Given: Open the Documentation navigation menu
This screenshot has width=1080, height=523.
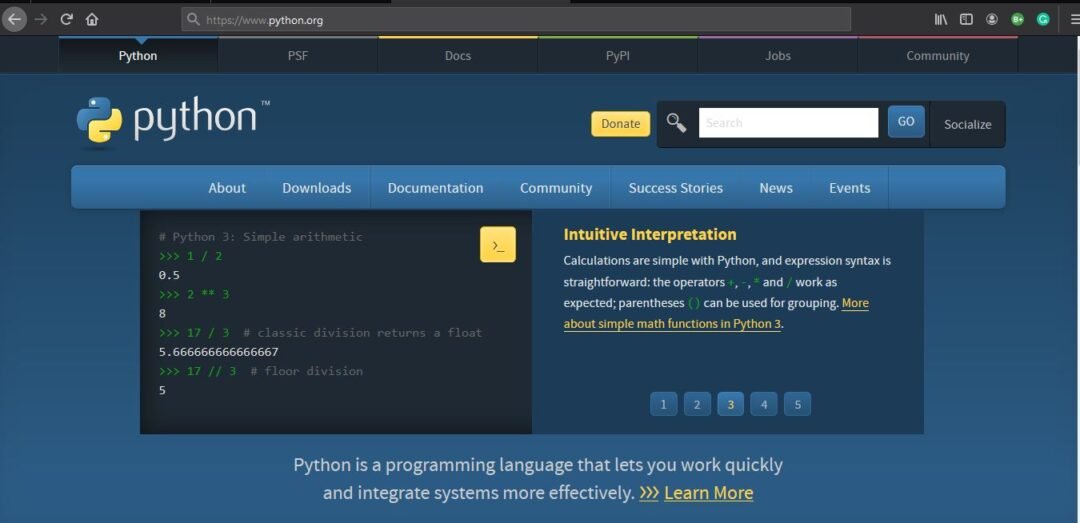Looking at the screenshot, I should (x=435, y=188).
